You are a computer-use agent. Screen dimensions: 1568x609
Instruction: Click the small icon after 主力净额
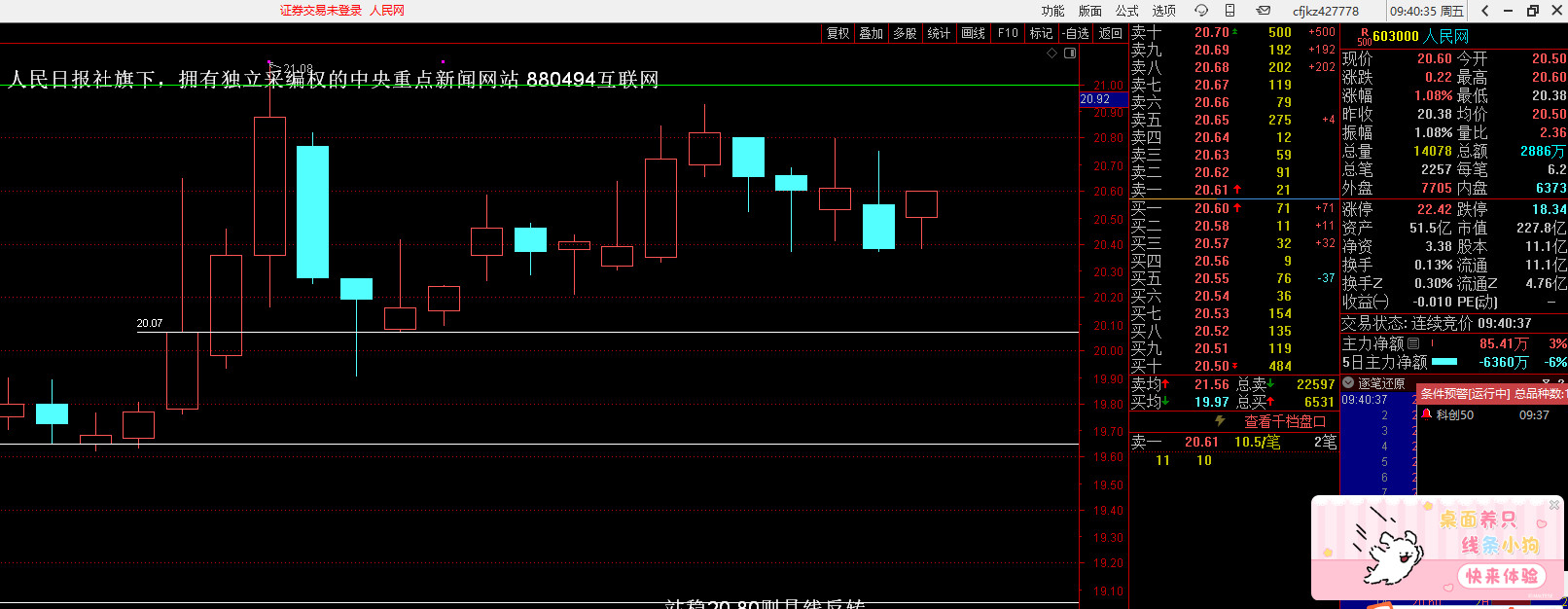pyautogui.click(x=1413, y=343)
